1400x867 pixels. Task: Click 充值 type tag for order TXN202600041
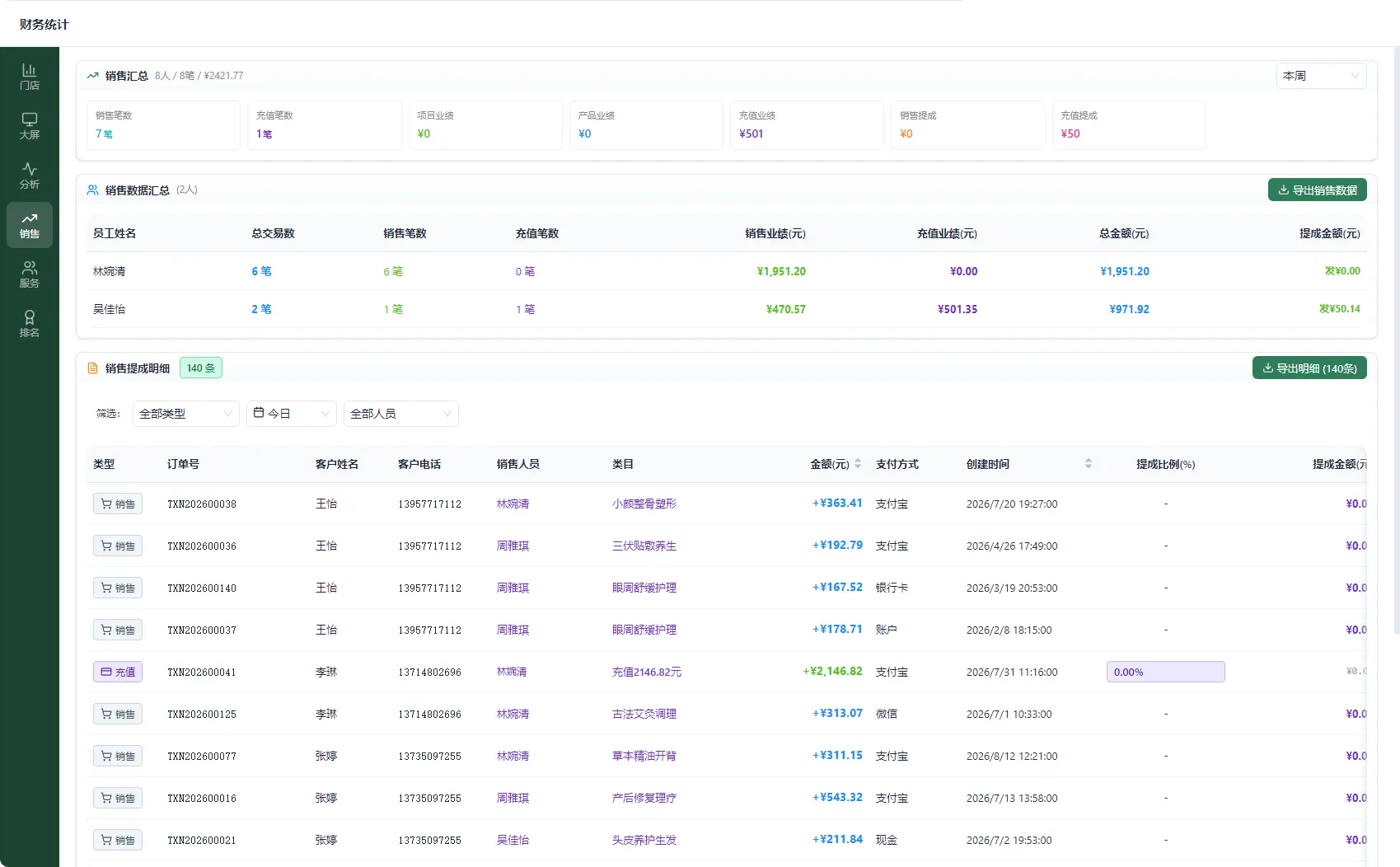(118, 672)
